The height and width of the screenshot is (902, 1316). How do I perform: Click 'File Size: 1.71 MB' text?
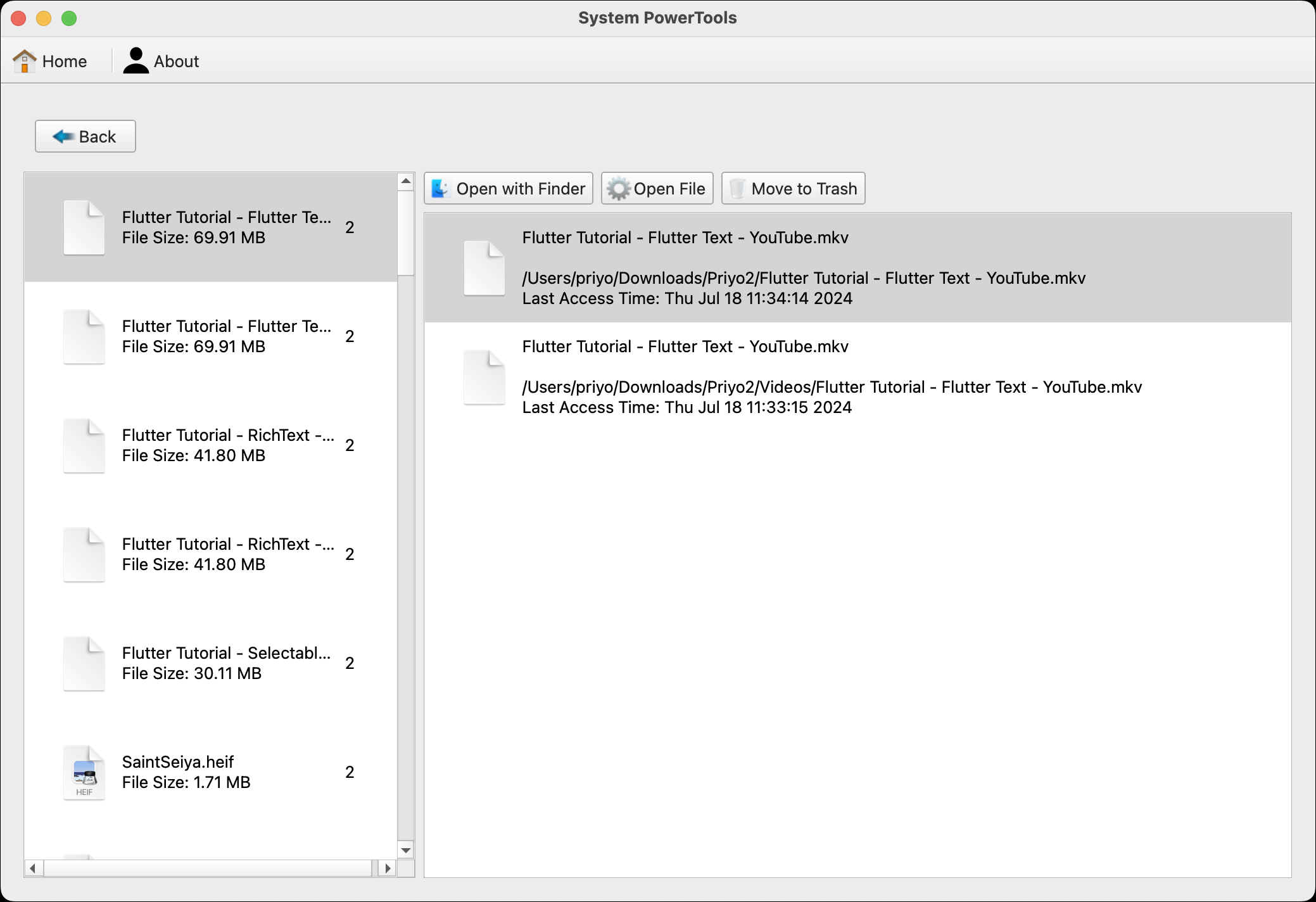pyautogui.click(x=186, y=782)
